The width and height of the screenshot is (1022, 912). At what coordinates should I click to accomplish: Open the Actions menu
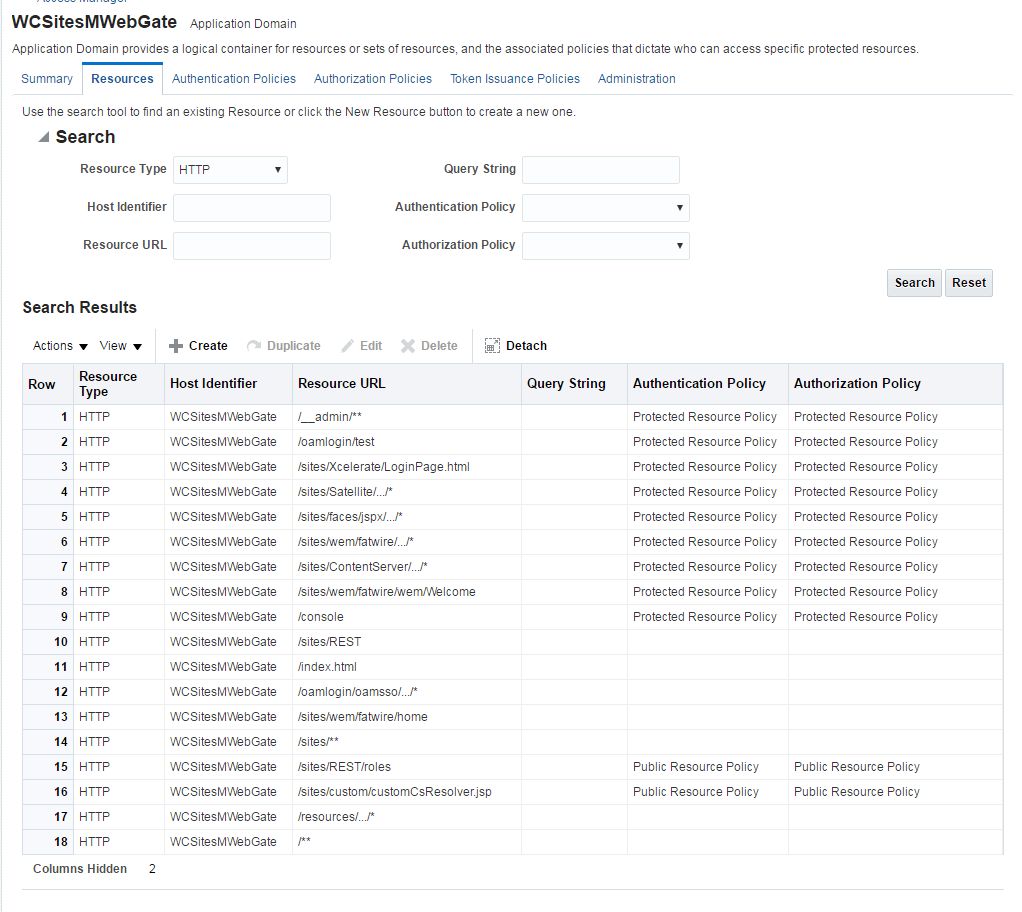60,346
